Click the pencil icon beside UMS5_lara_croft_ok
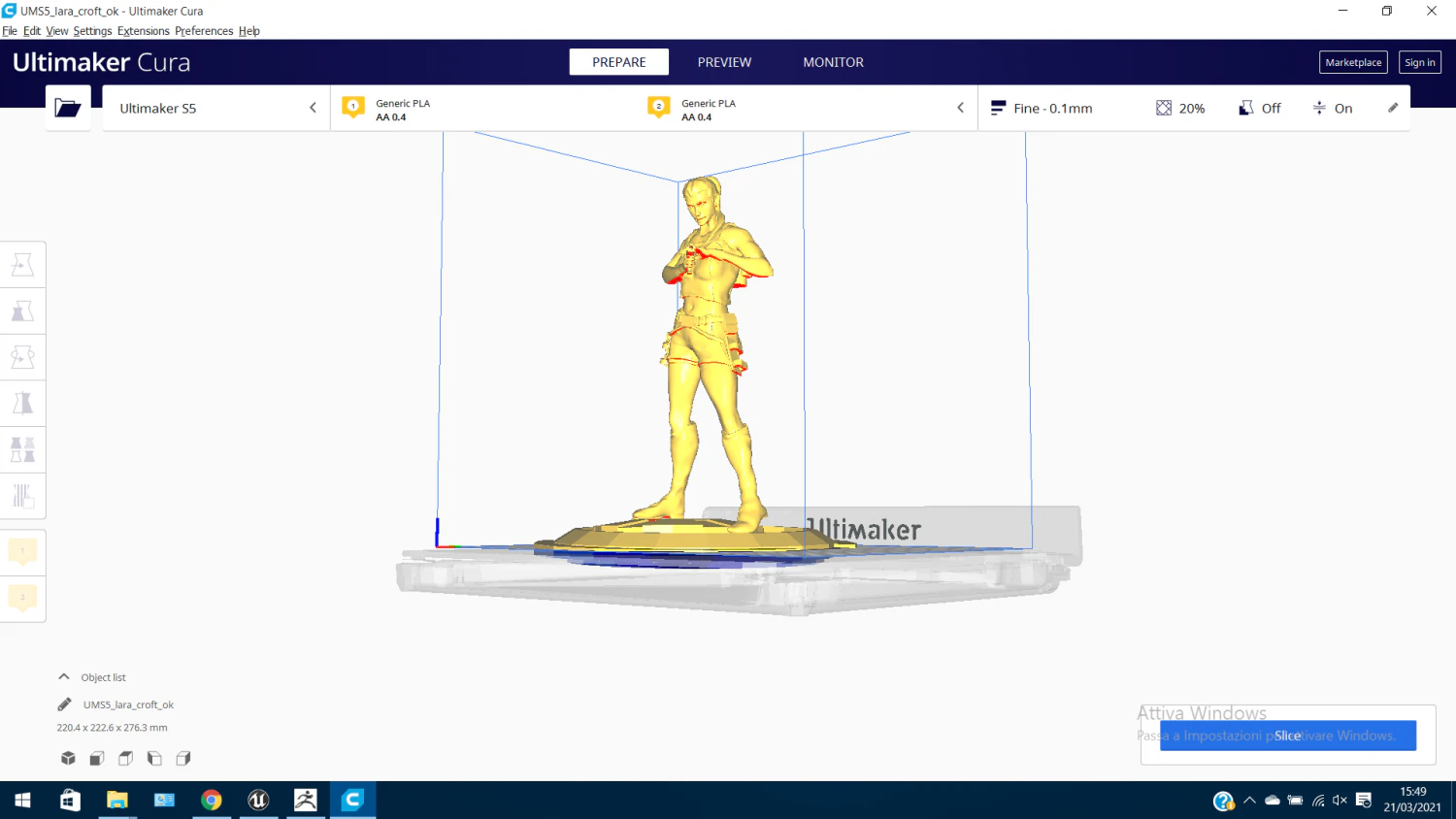1456x819 pixels. [65, 704]
